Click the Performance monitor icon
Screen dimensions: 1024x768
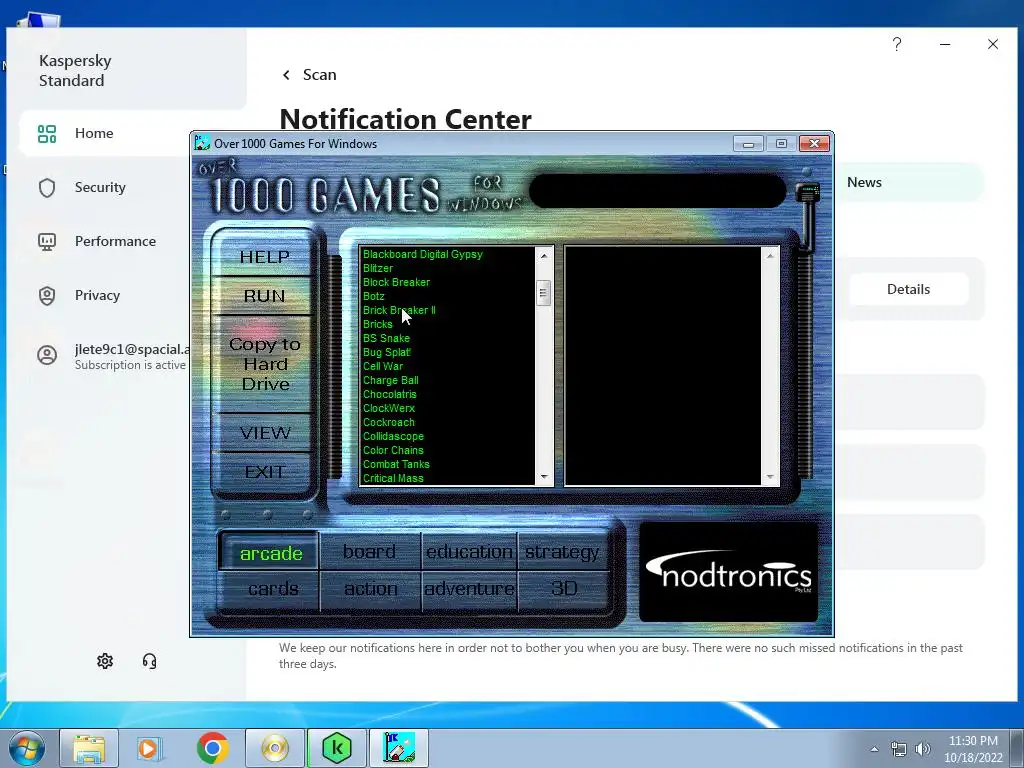click(47, 242)
